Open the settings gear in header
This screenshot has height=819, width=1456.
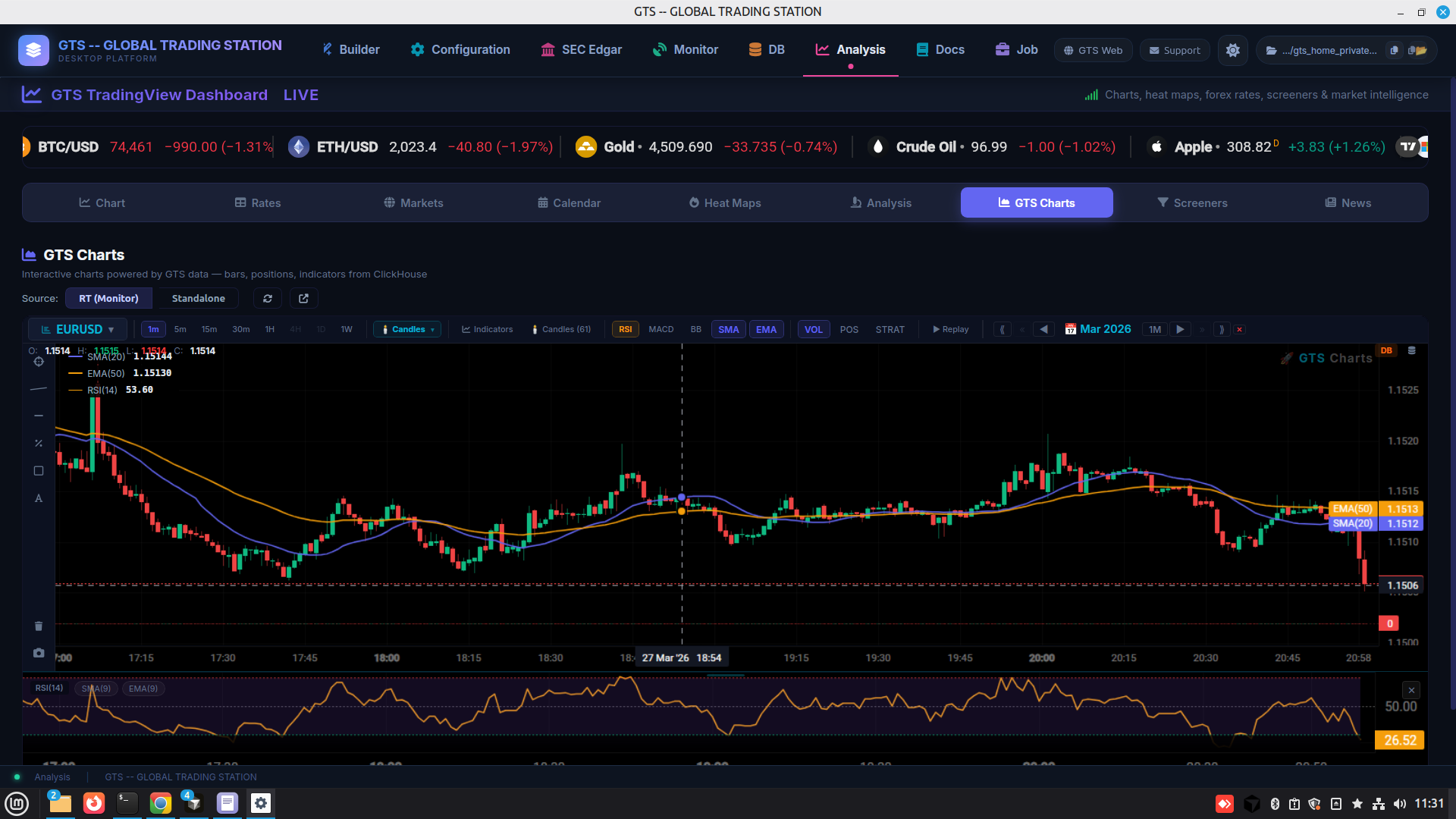[x=1233, y=50]
